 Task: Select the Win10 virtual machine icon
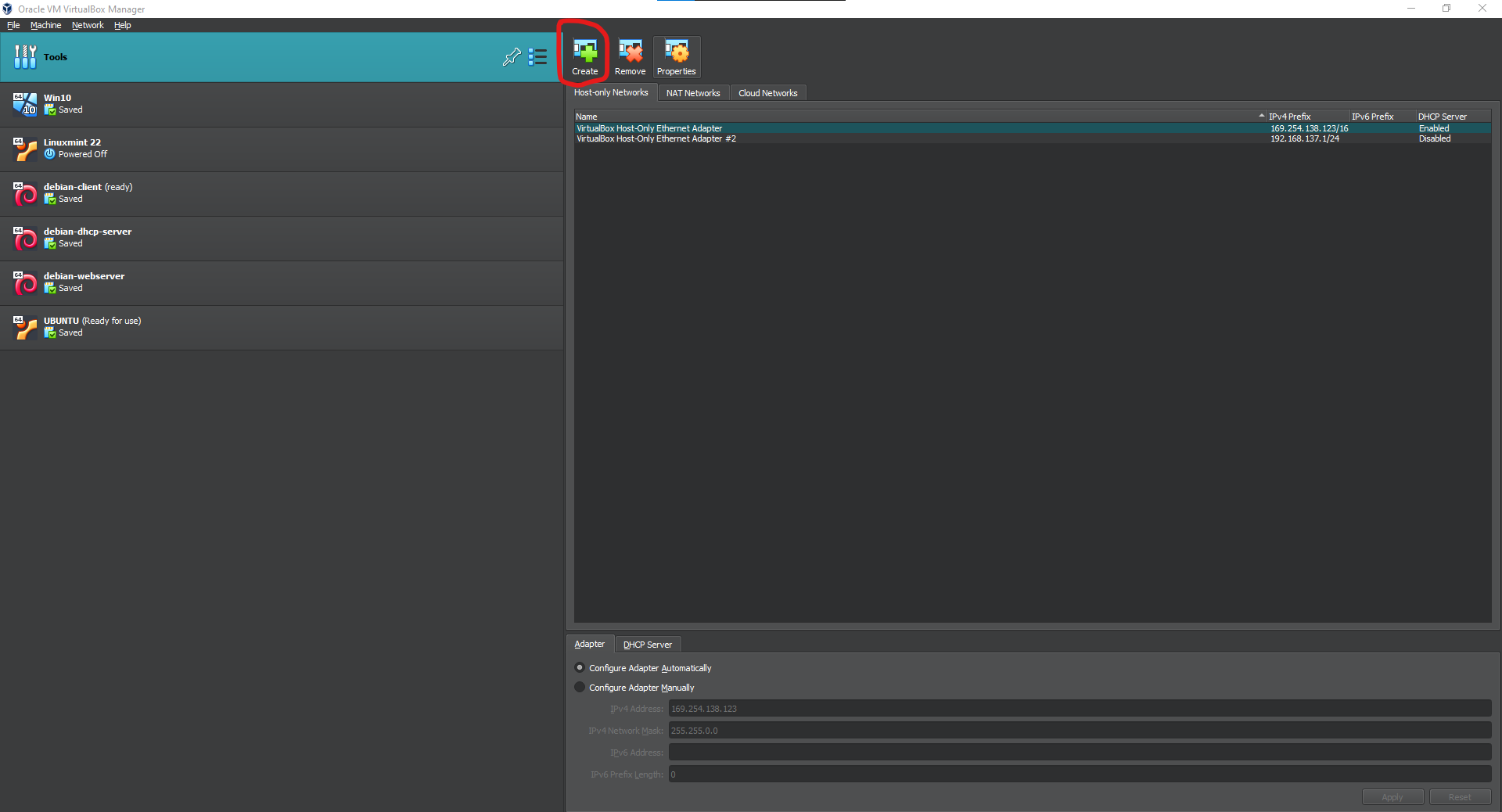[x=25, y=104]
